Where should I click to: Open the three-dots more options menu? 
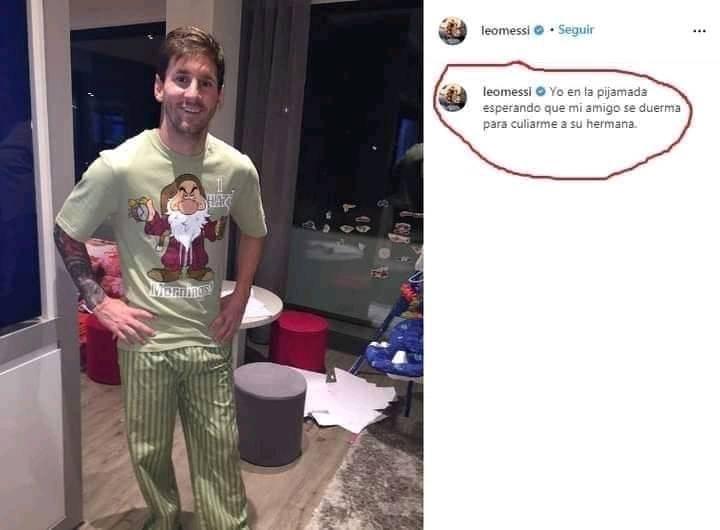[699, 31]
